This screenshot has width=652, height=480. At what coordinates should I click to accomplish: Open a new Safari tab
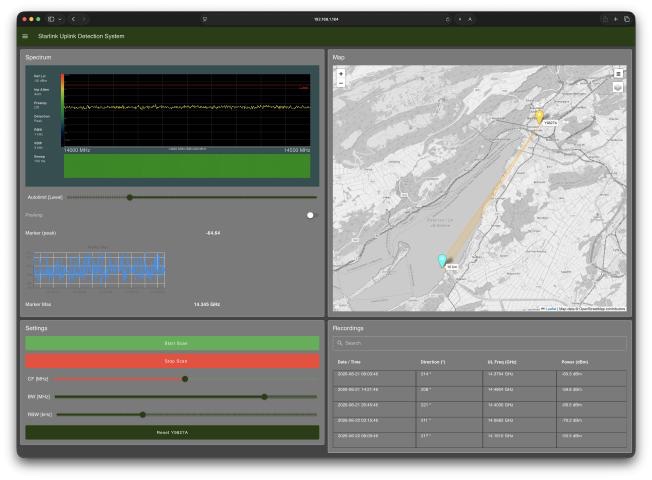point(615,19)
